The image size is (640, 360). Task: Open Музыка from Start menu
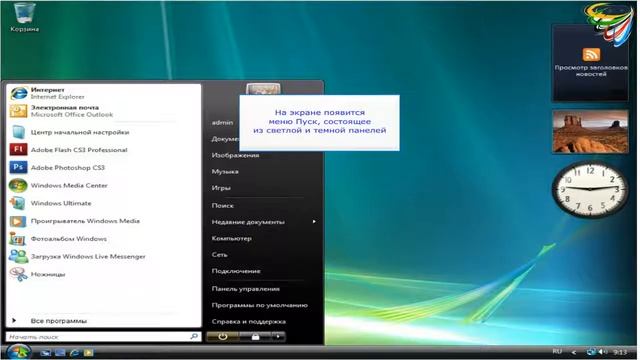coord(225,171)
